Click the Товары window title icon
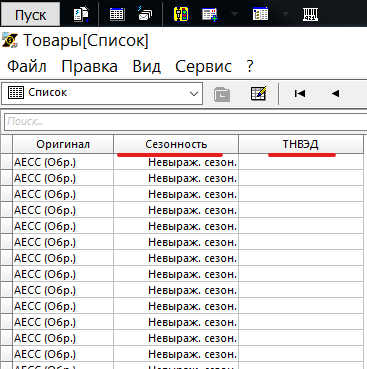Image resolution: width=367 pixels, height=369 pixels. tap(10, 41)
